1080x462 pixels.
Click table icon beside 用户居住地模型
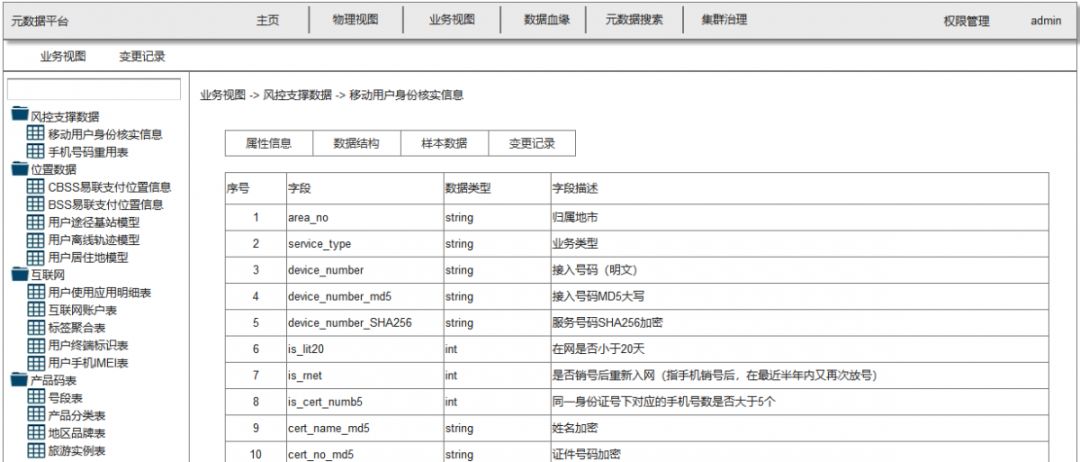(35, 257)
